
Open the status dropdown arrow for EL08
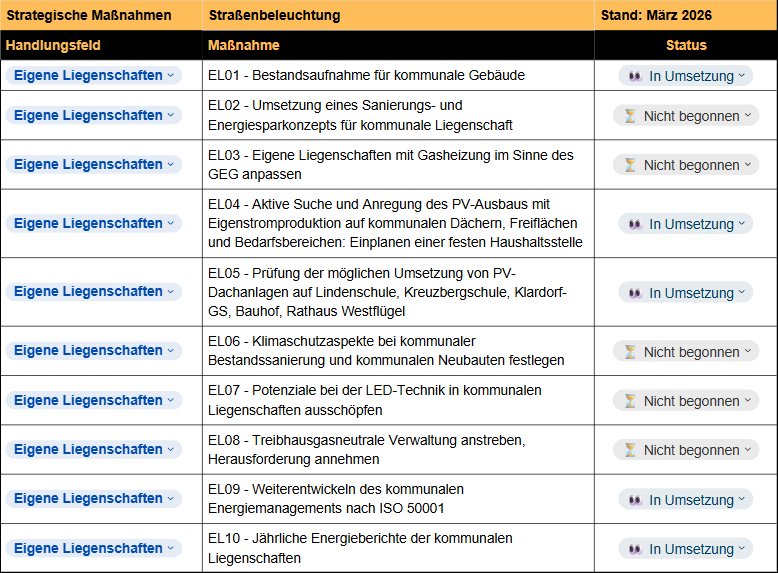pyautogui.click(x=747, y=450)
